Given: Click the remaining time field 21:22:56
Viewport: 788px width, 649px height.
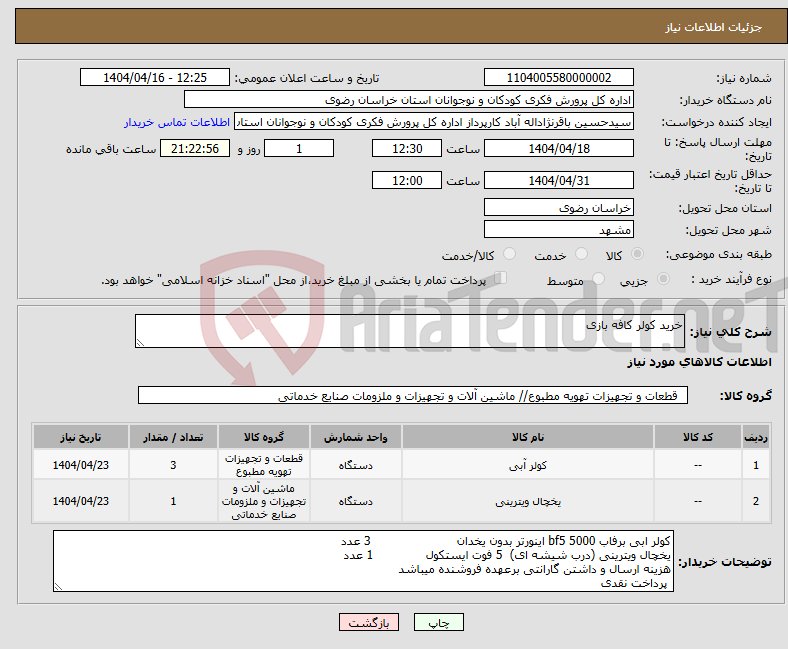Looking at the screenshot, I should (x=195, y=148).
